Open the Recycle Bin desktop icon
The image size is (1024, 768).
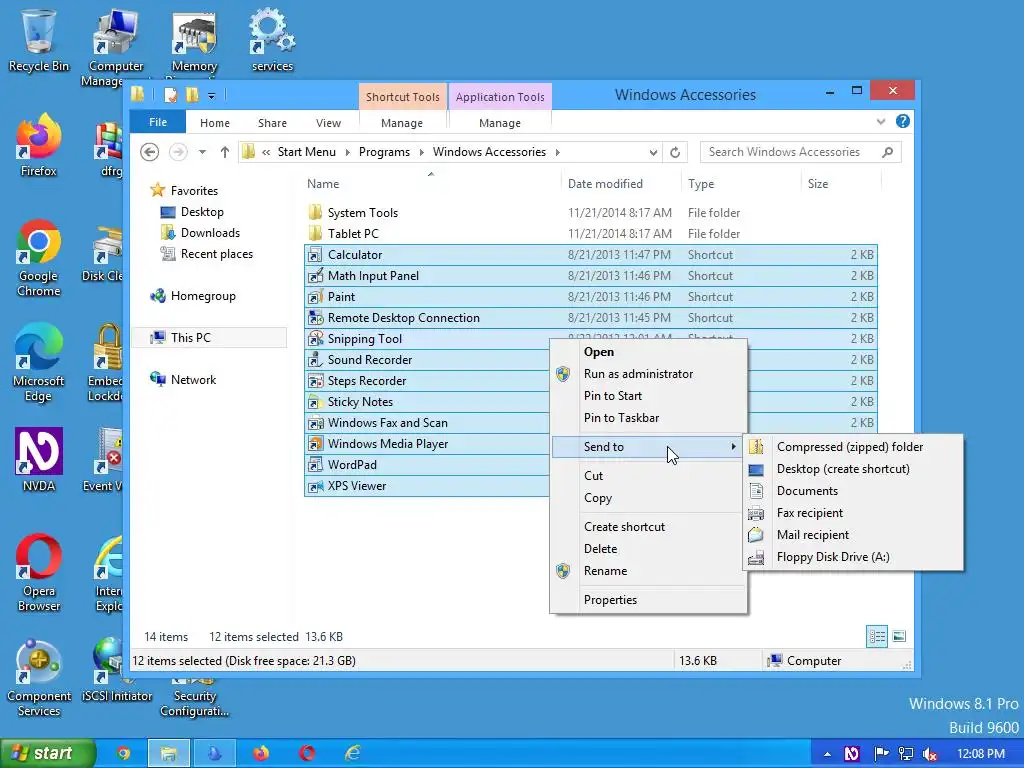39,39
